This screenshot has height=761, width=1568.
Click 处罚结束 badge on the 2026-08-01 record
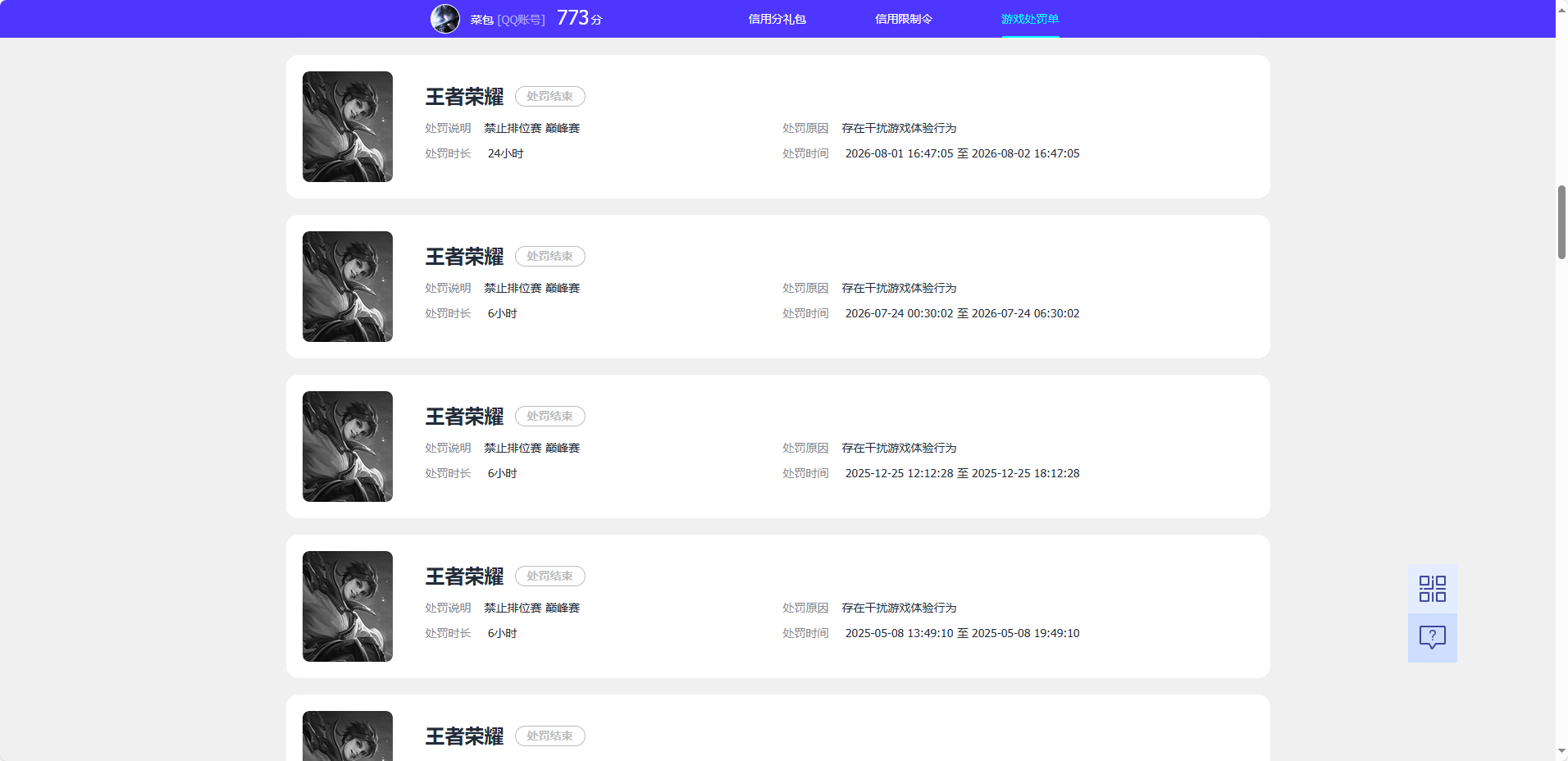coord(550,96)
